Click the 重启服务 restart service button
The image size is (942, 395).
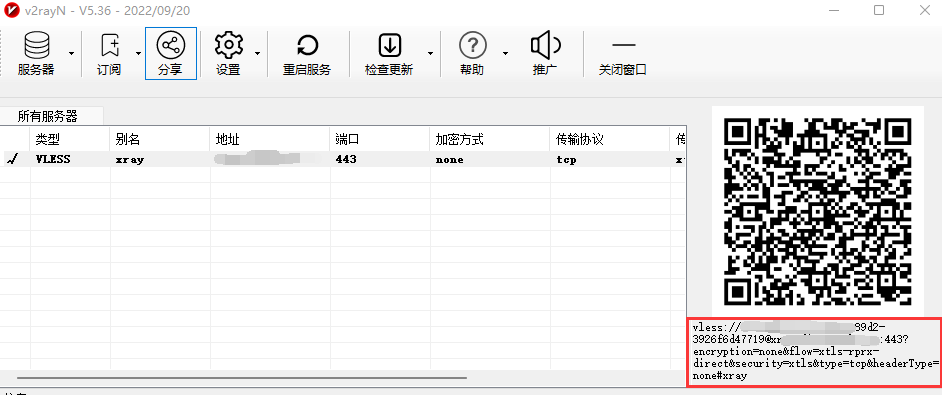click(x=307, y=54)
